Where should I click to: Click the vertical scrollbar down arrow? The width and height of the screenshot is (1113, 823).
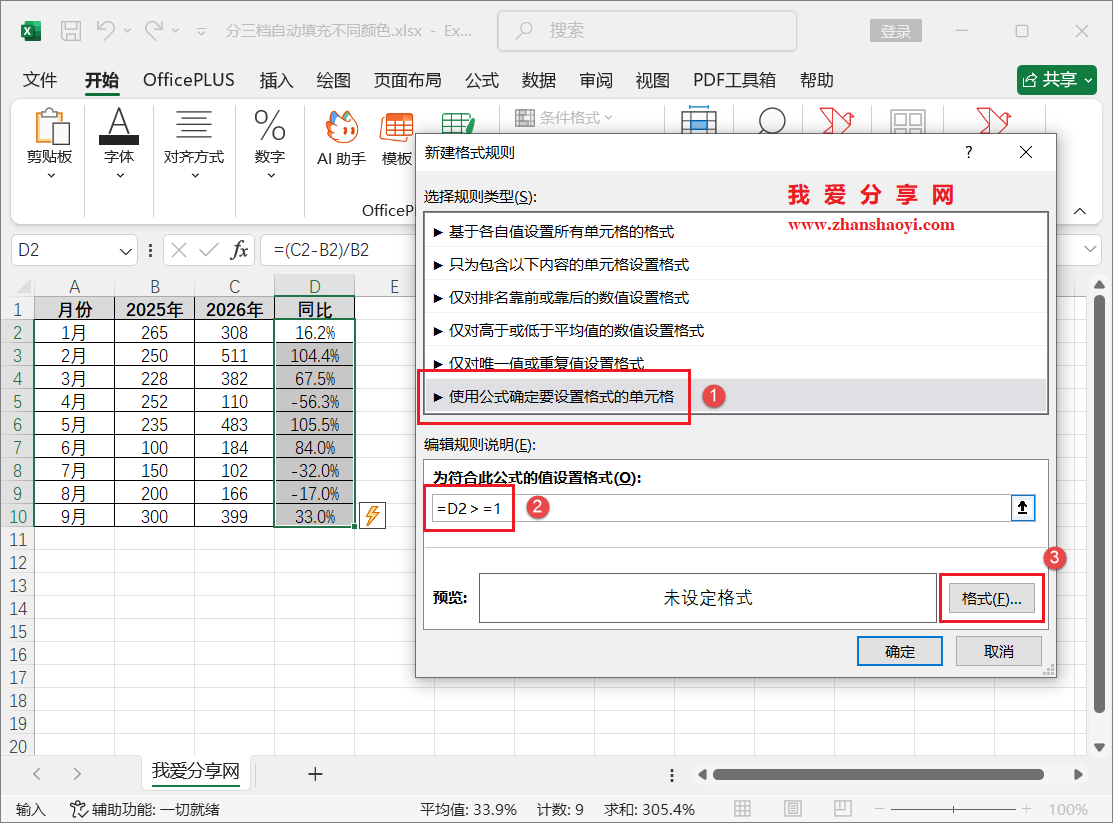pos(1100,747)
